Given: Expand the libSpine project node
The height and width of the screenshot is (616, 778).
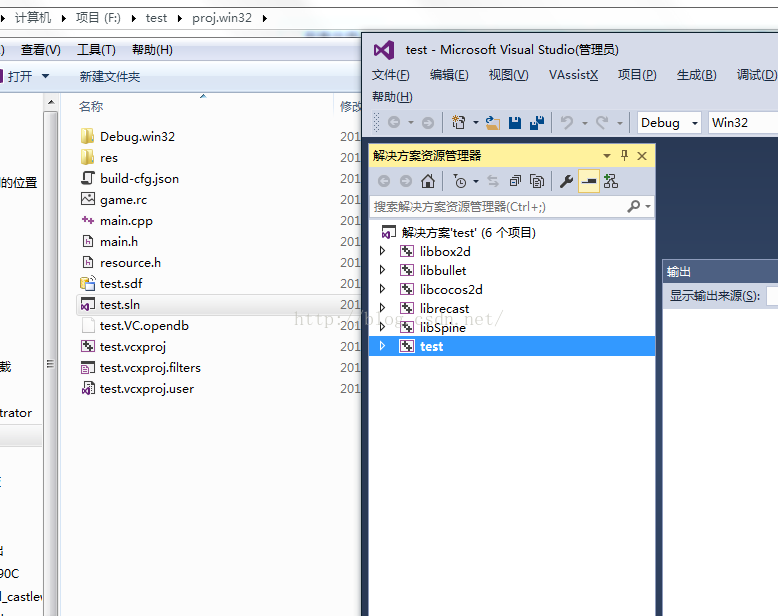Looking at the screenshot, I should (383, 327).
